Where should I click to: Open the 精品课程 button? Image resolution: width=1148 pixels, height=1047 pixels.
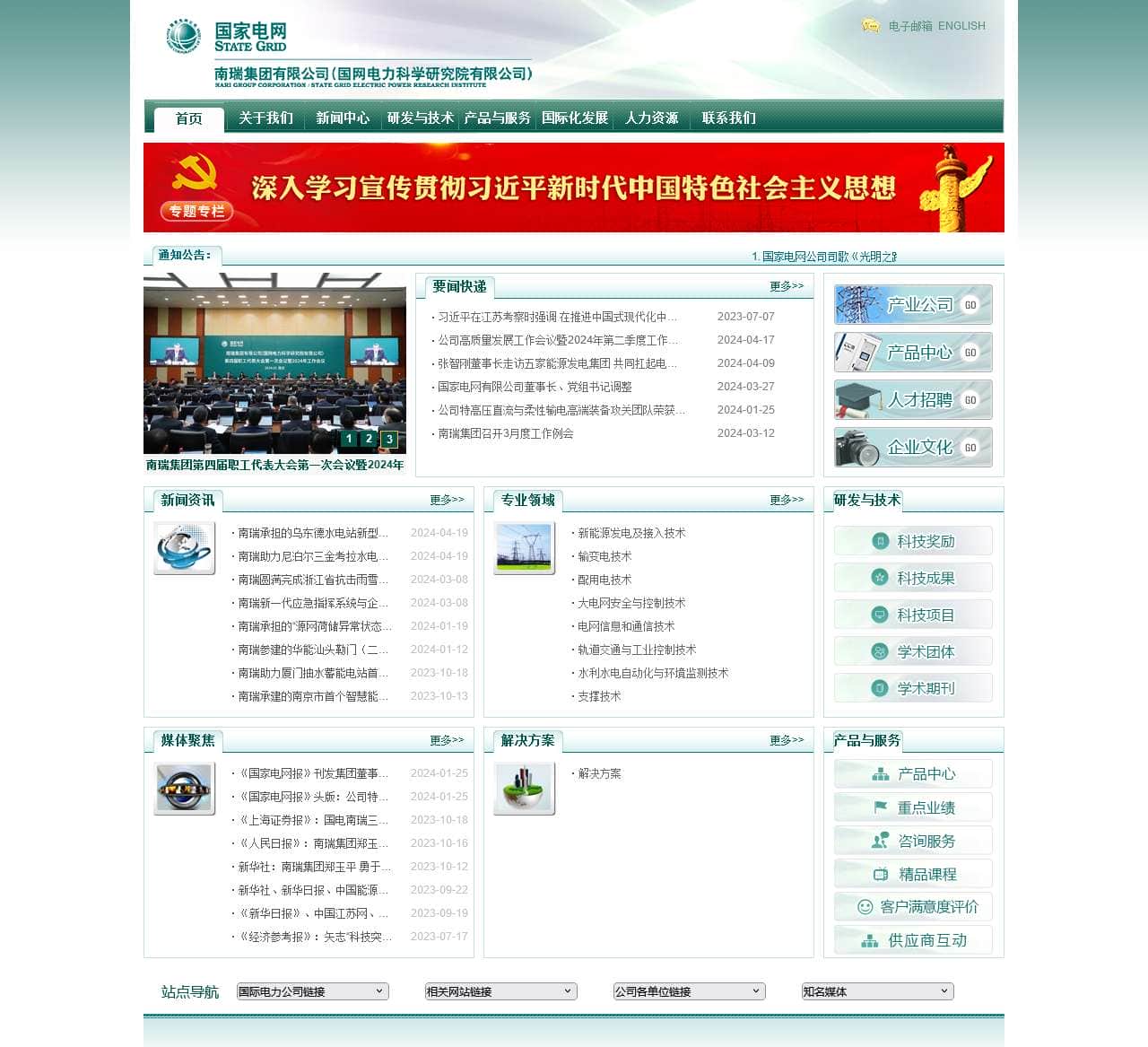point(913,874)
